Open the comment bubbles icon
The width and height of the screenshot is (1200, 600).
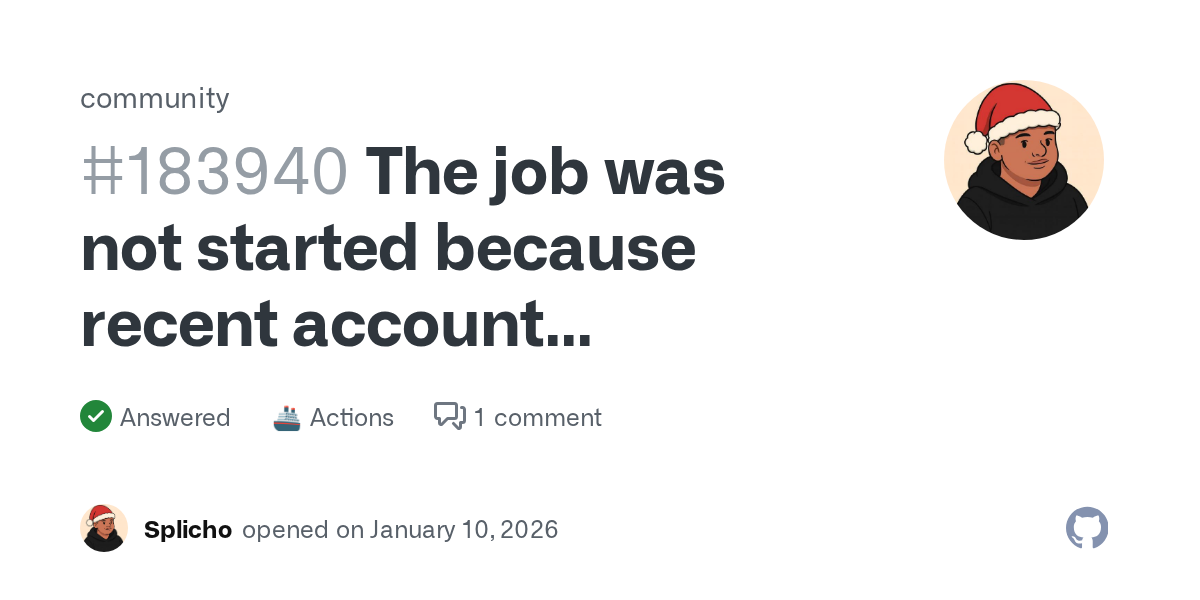coord(450,416)
